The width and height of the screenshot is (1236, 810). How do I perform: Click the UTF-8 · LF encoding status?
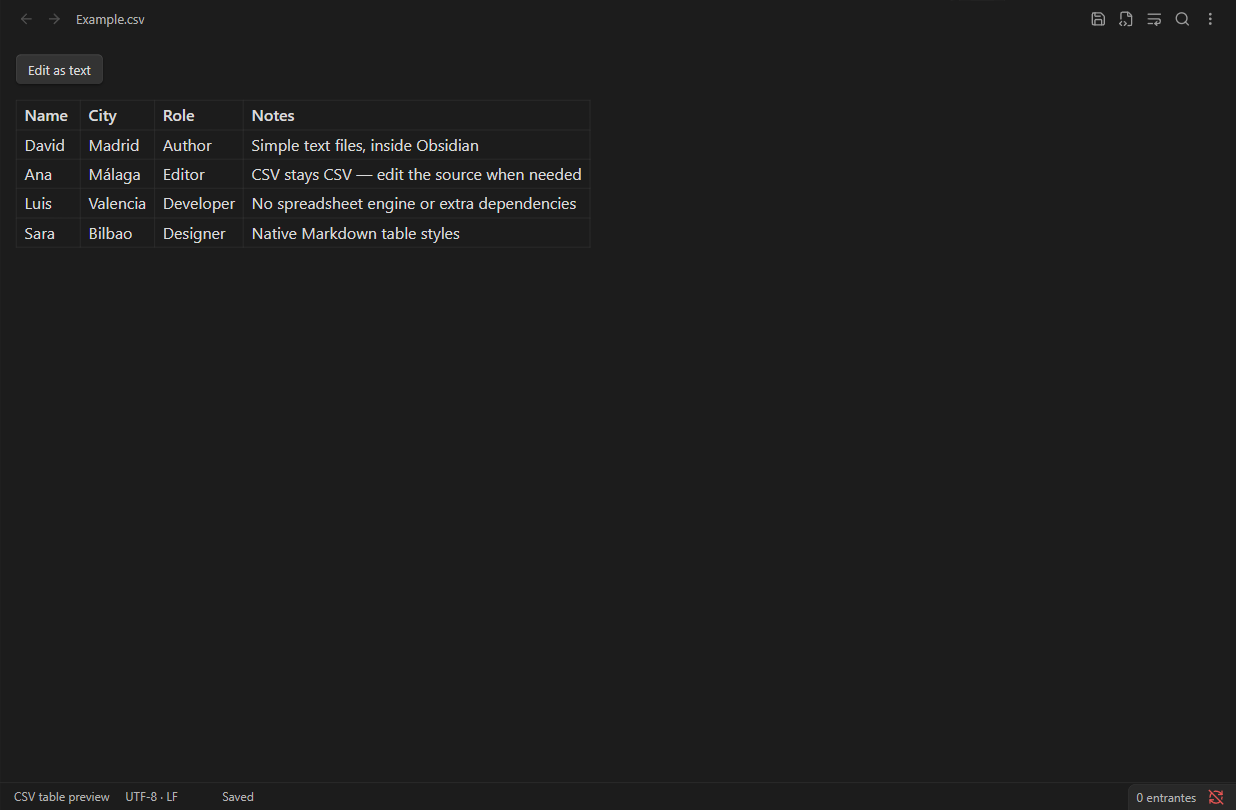[x=152, y=797]
